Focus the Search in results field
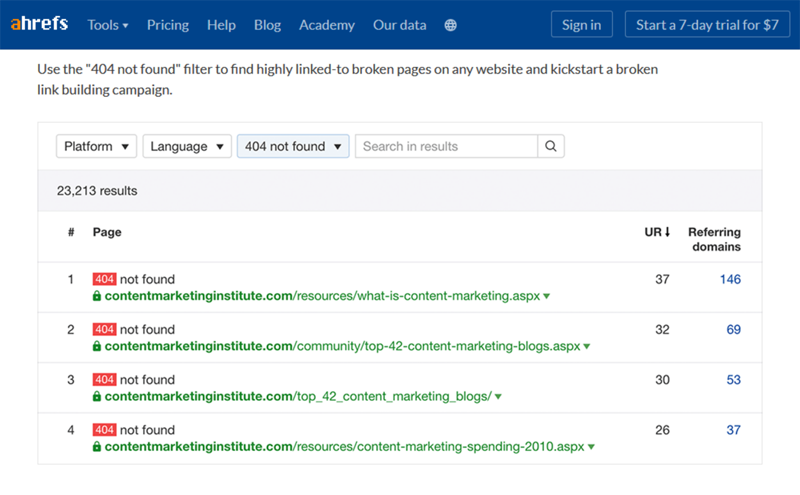This screenshot has height=495, width=800. pos(446,146)
